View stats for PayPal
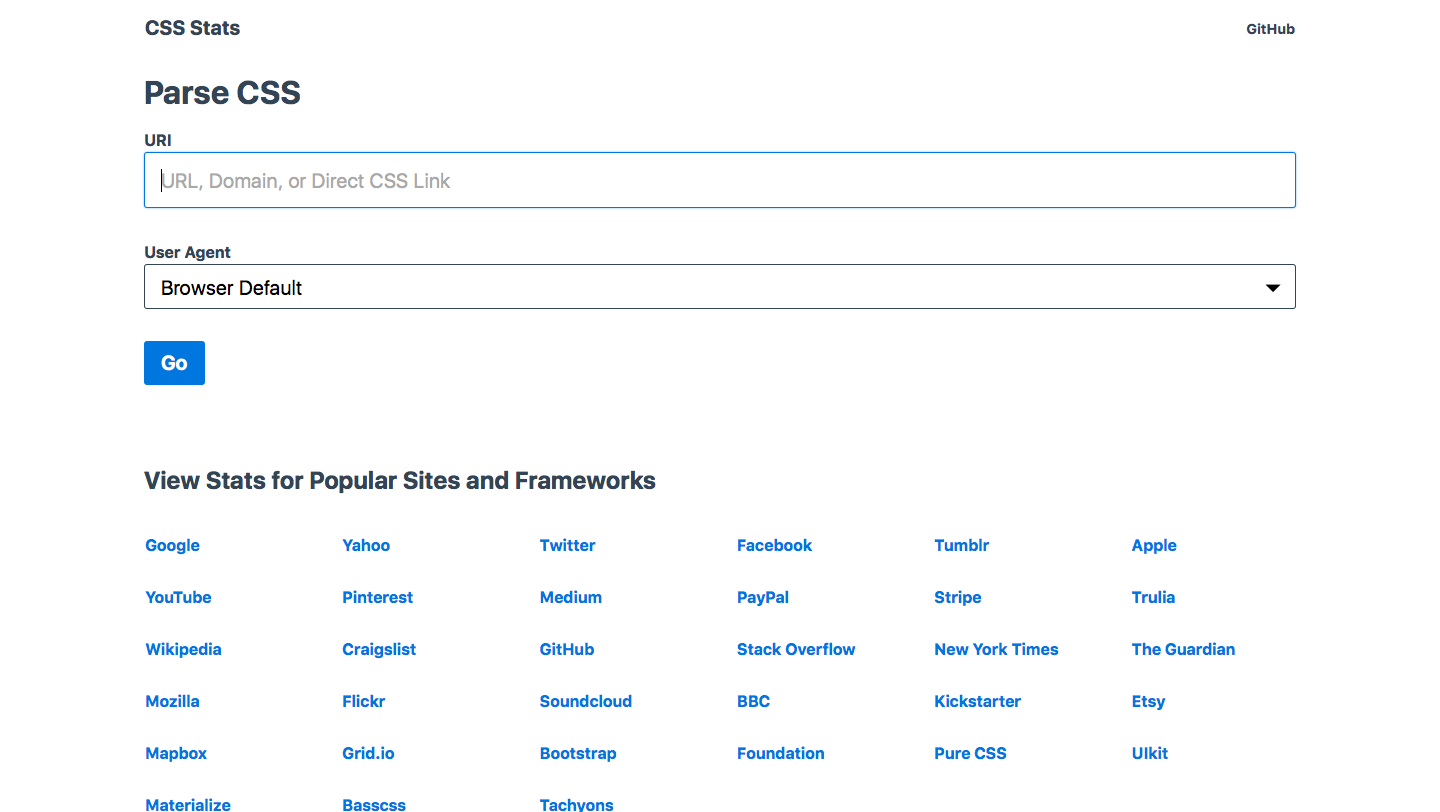Screen dimensions: 1440x812 (763, 597)
